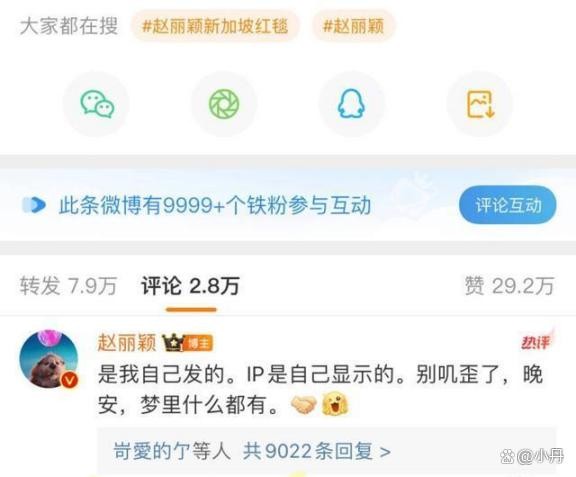Switch to the 转发 7.9万 tab

(x=68, y=286)
